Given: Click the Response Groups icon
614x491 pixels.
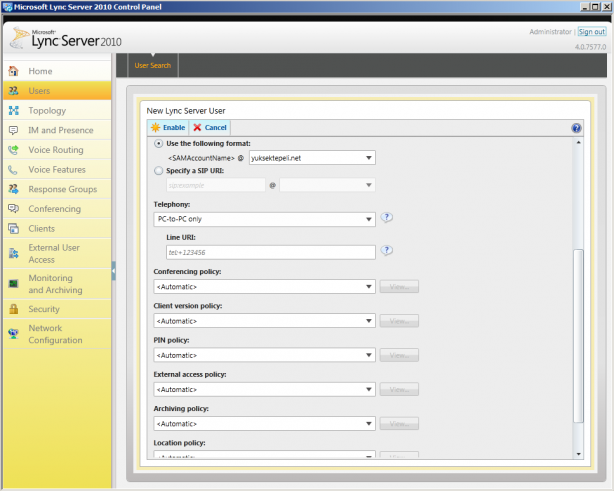Looking at the screenshot, I should coord(13,189).
